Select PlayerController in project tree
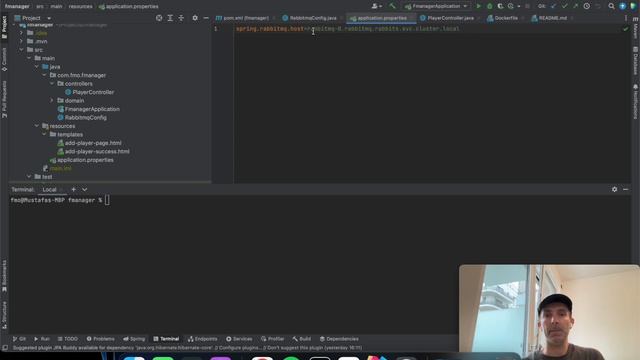640x360 pixels. (89, 92)
